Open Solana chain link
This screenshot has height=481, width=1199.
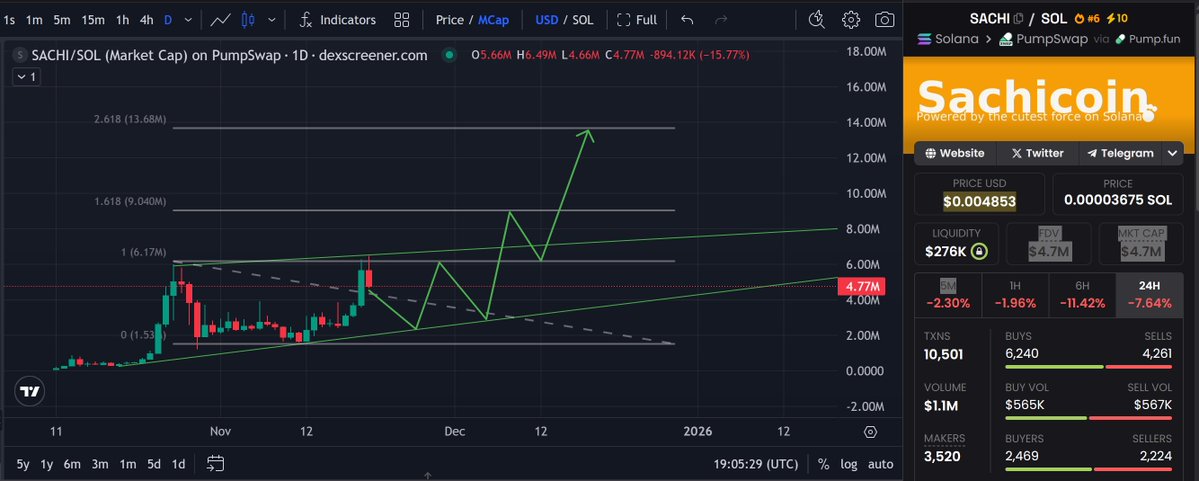click(947, 38)
